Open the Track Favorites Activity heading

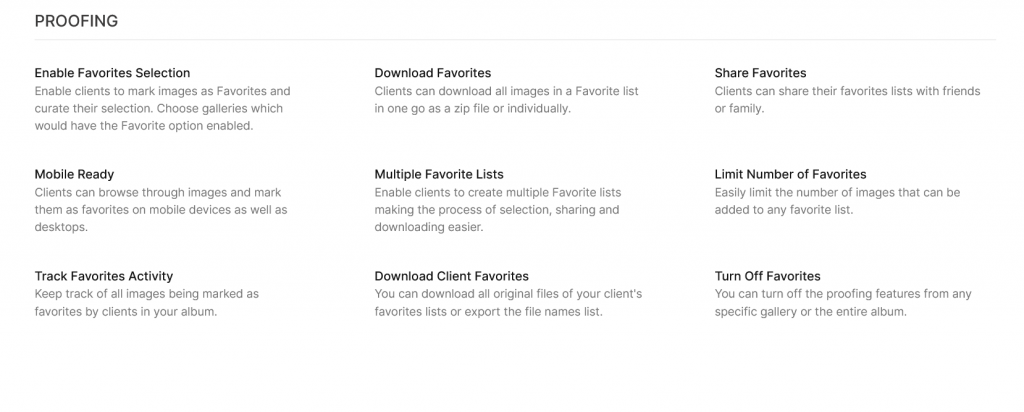[104, 276]
